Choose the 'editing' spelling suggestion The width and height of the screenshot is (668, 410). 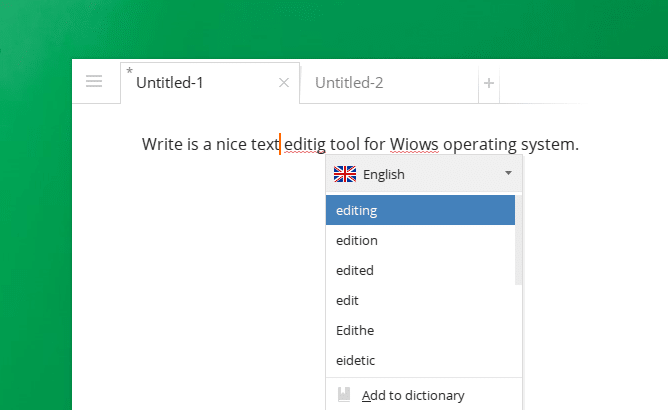[x=420, y=210]
